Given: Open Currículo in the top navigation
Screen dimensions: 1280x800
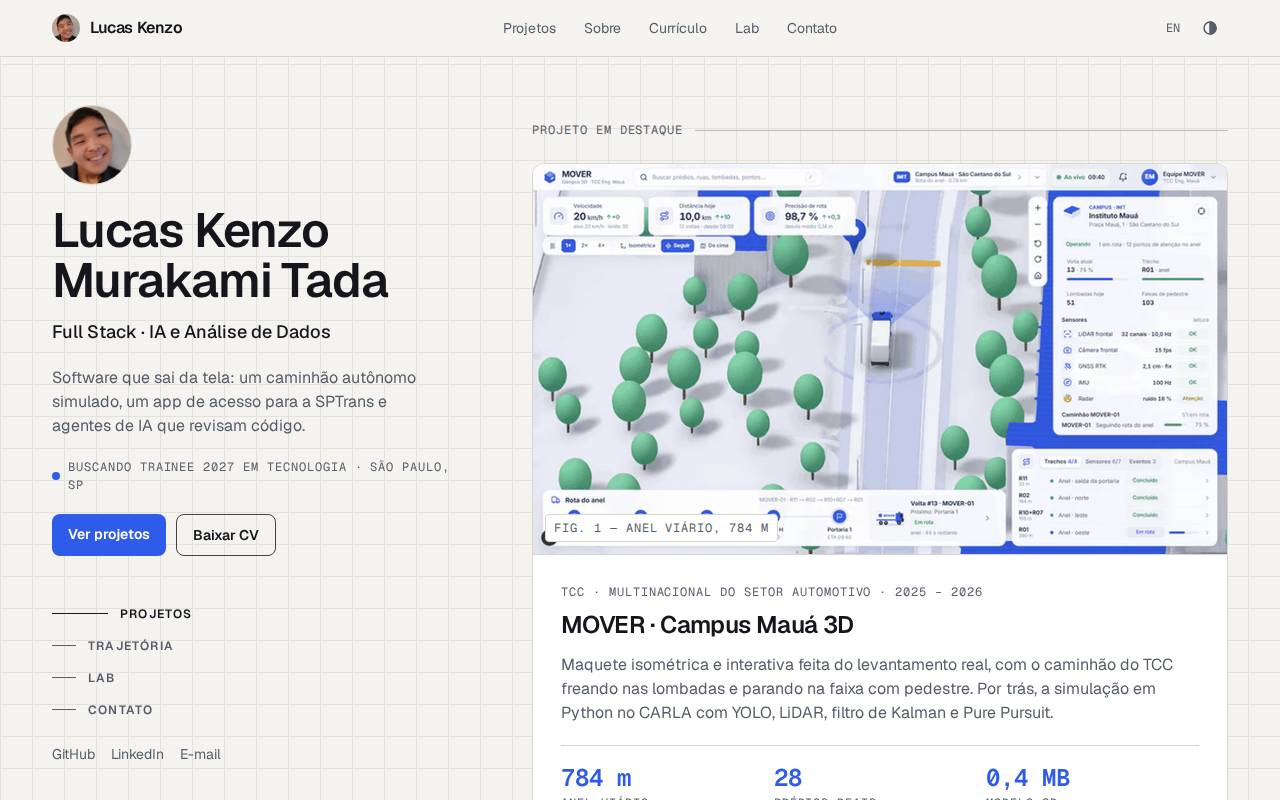Looking at the screenshot, I should click(x=678, y=28).
